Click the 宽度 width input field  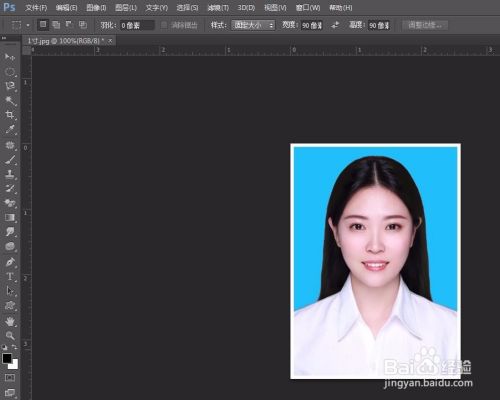(312, 25)
